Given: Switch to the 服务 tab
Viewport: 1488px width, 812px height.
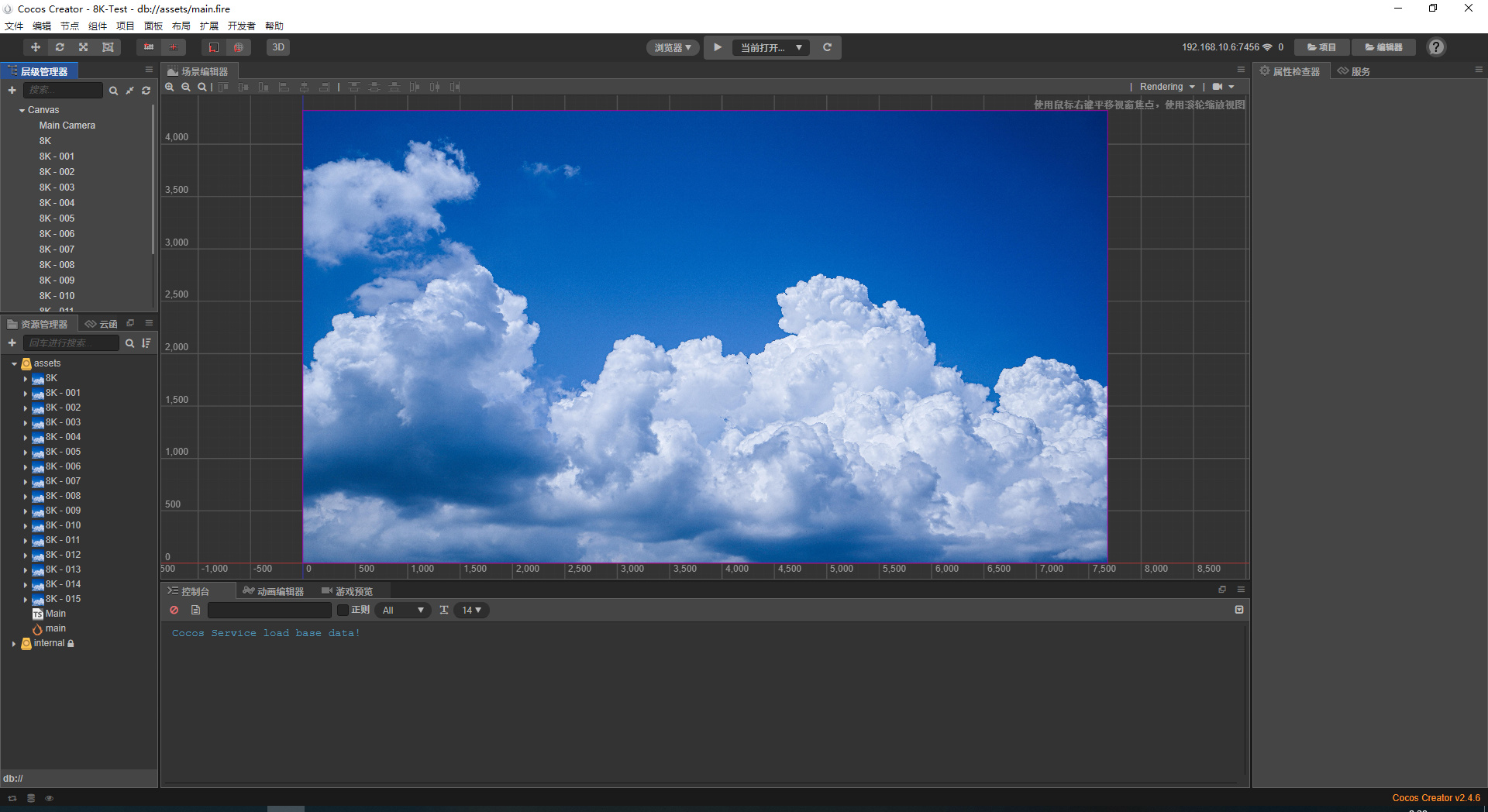Looking at the screenshot, I should point(1354,71).
